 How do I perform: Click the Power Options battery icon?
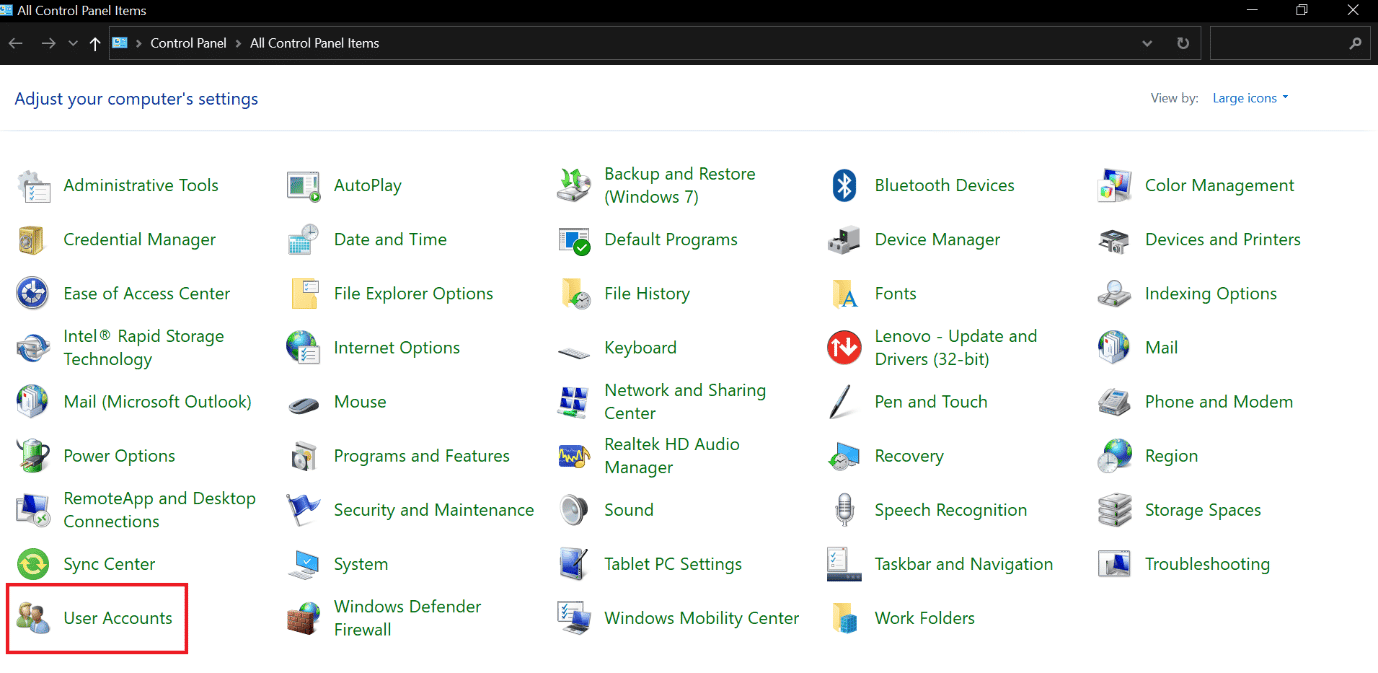(x=33, y=456)
